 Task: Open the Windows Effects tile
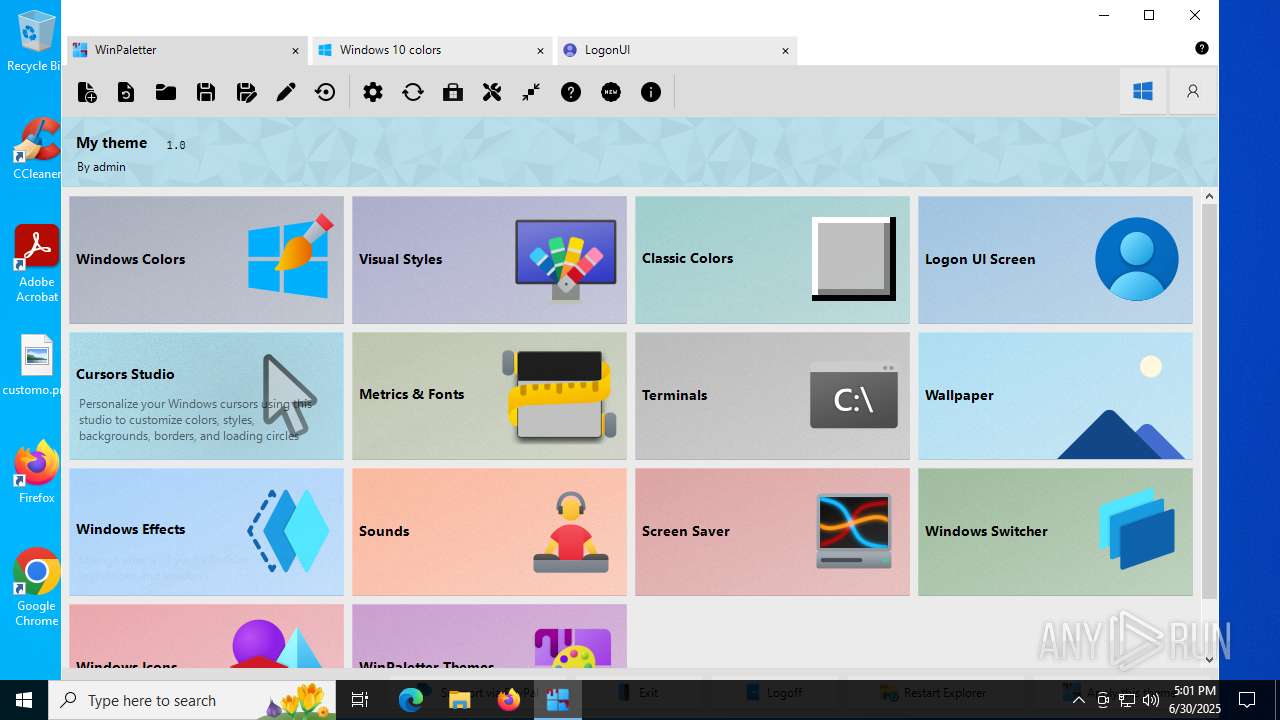[x=206, y=532]
